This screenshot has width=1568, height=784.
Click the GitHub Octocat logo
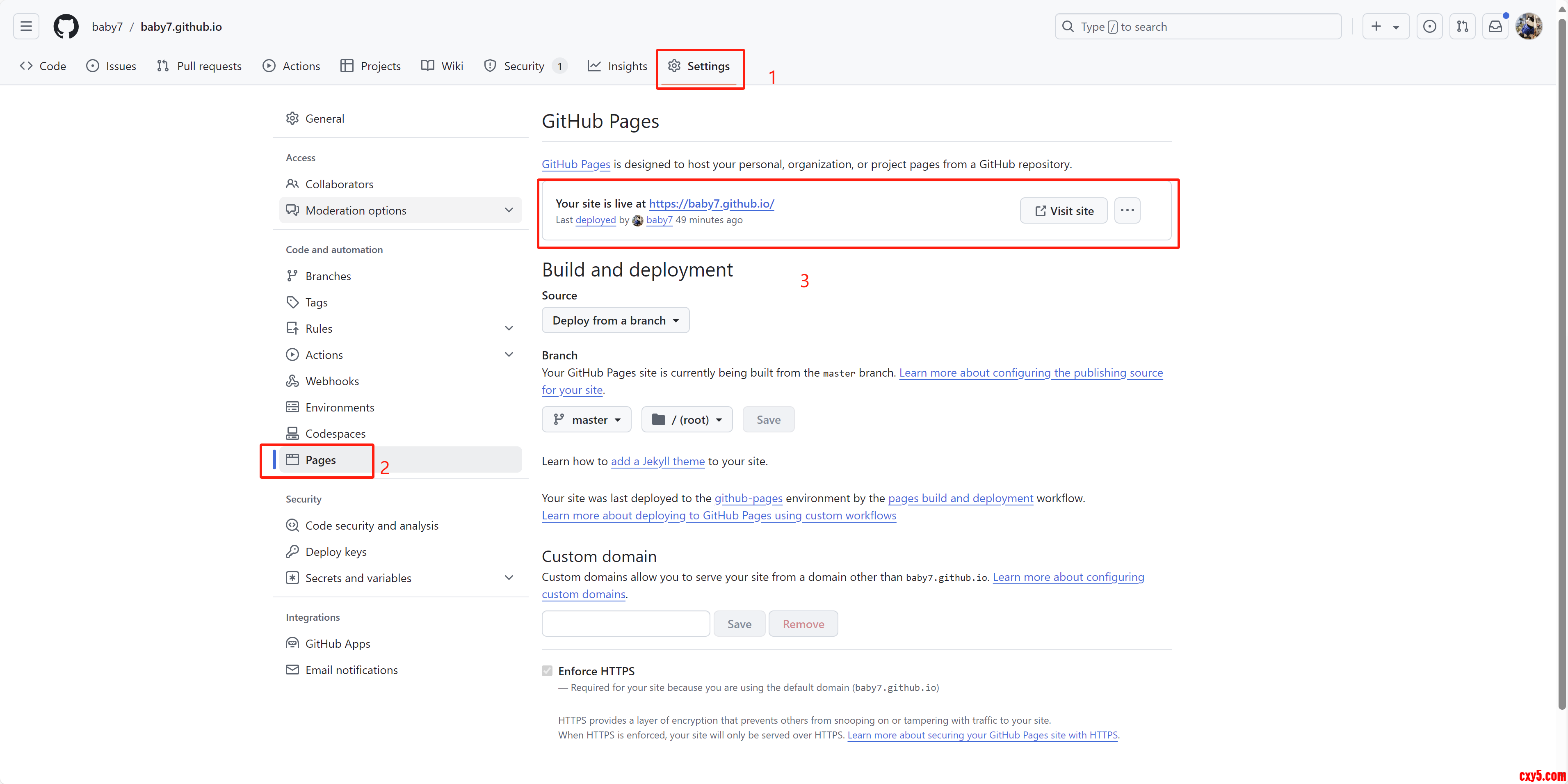point(66,26)
